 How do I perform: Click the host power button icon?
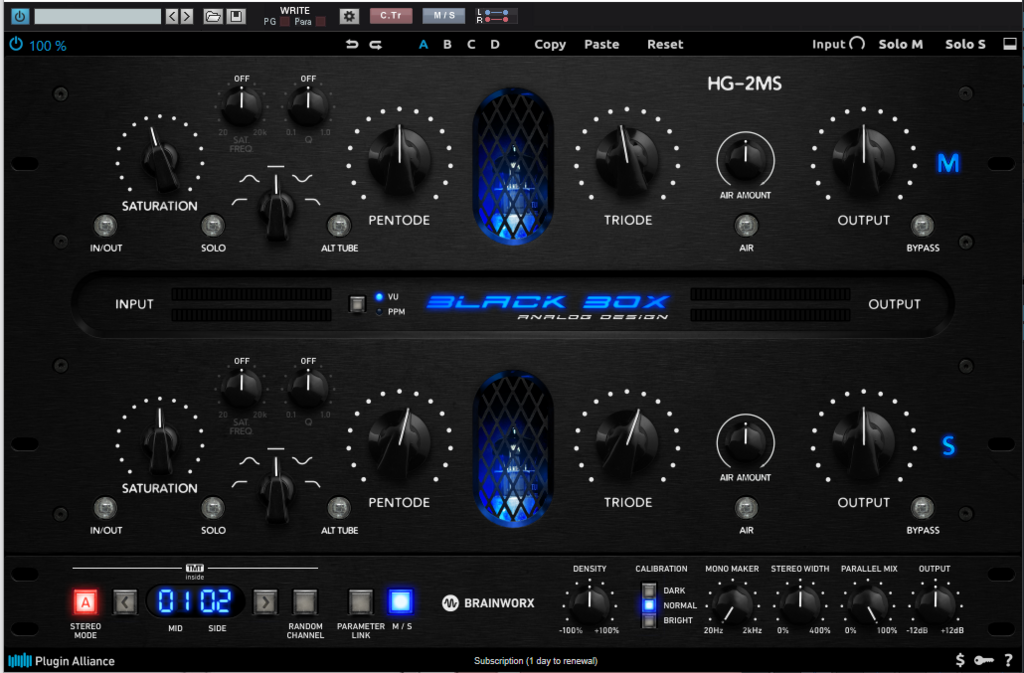(20, 16)
